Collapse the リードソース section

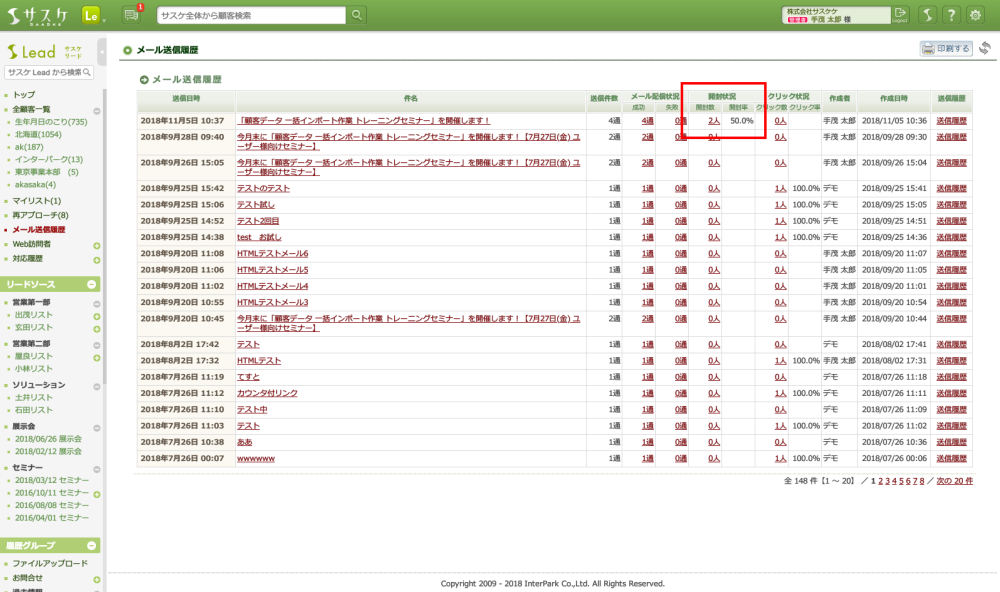click(x=92, y=284)
